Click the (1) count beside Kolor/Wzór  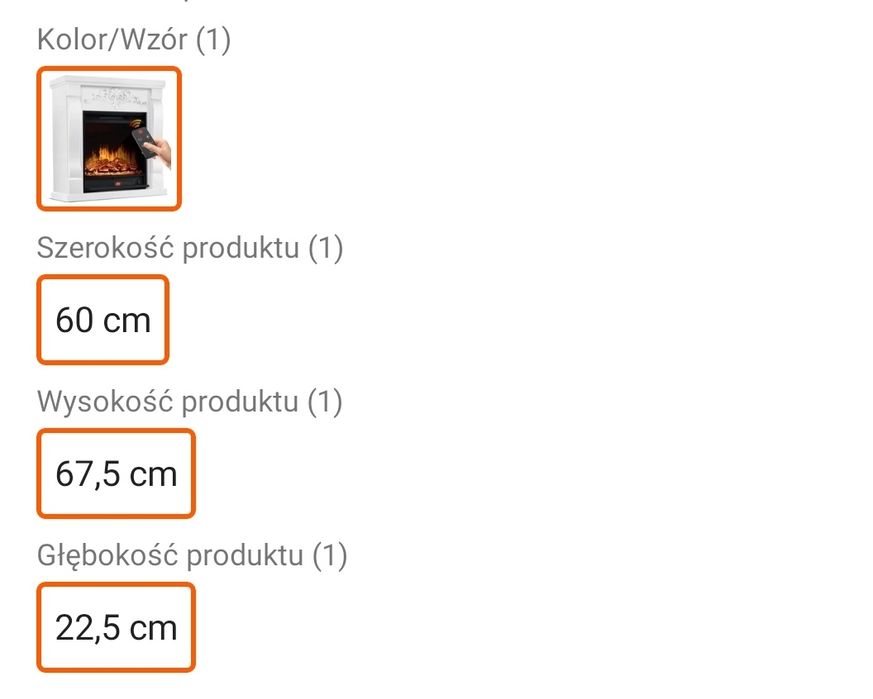(213, 40)
